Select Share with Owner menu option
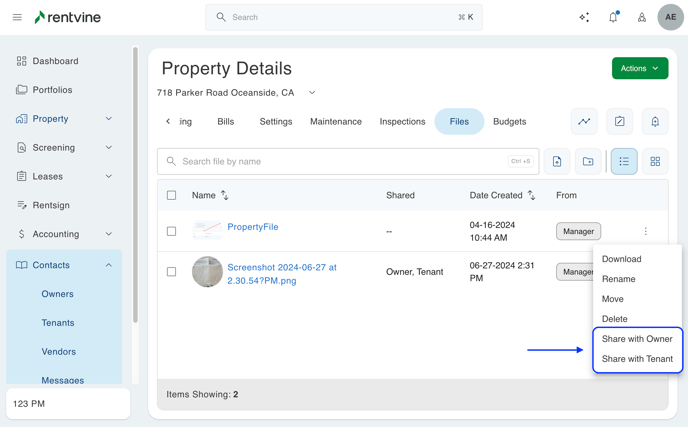 click(x=637, y=339)
